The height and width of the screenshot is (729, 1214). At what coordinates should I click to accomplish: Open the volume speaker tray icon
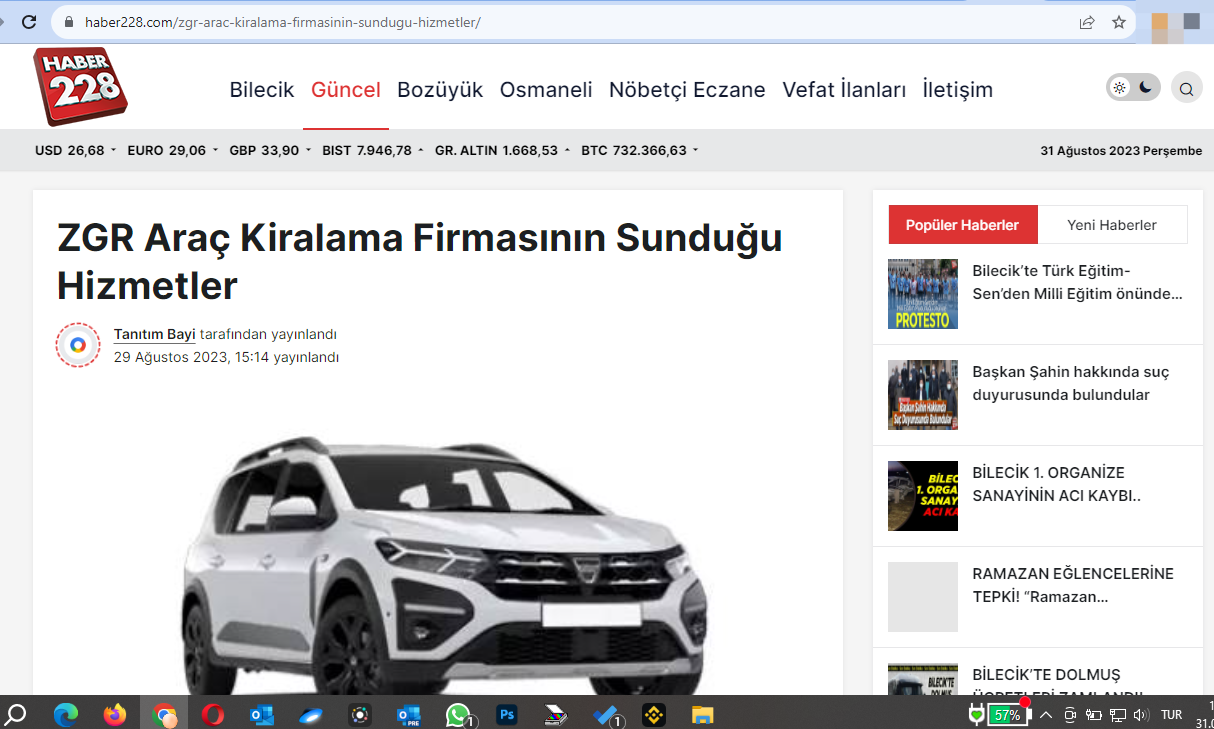(1141, 715)
